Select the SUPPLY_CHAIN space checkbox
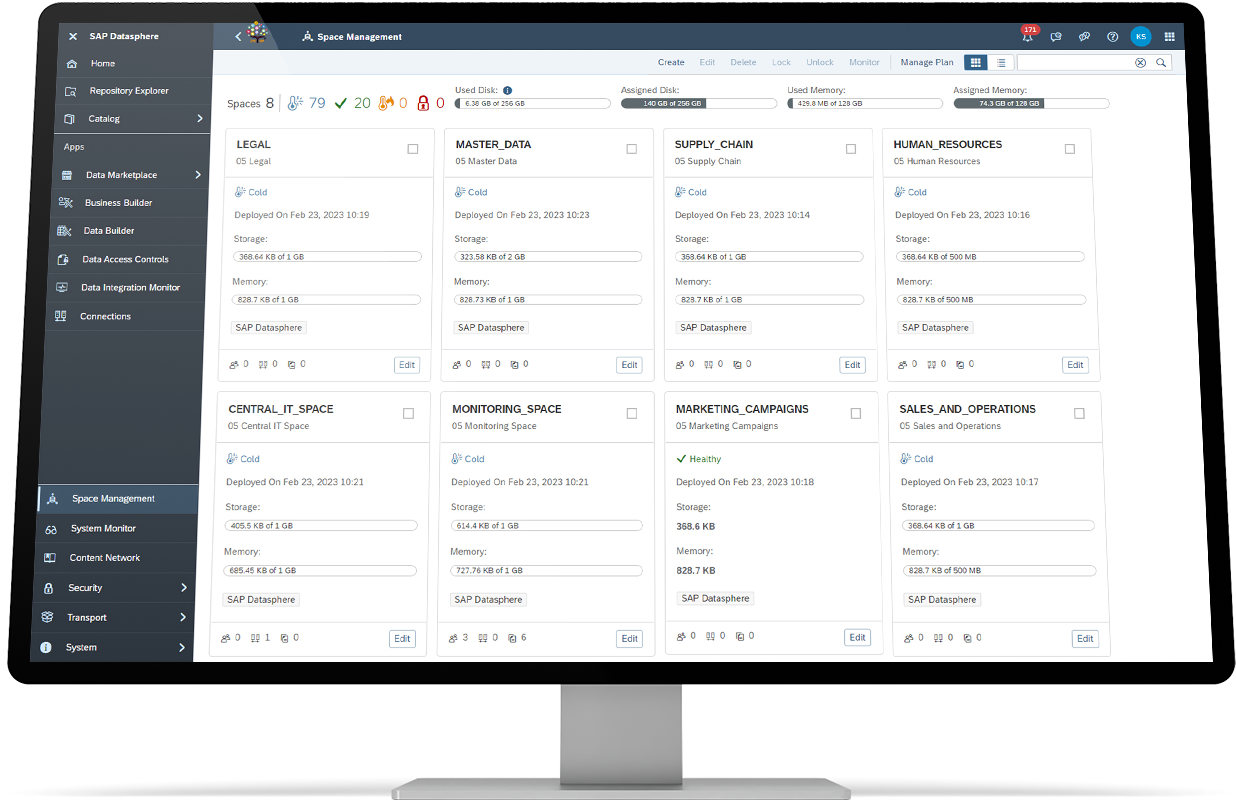 click(x=850, y=149)
